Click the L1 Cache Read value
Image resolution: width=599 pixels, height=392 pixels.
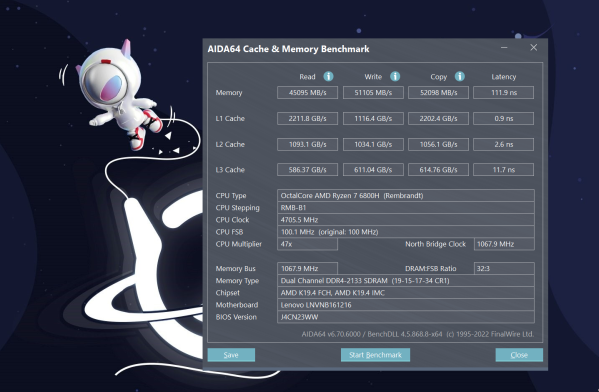pyautogui.click(x=308, y=118)
